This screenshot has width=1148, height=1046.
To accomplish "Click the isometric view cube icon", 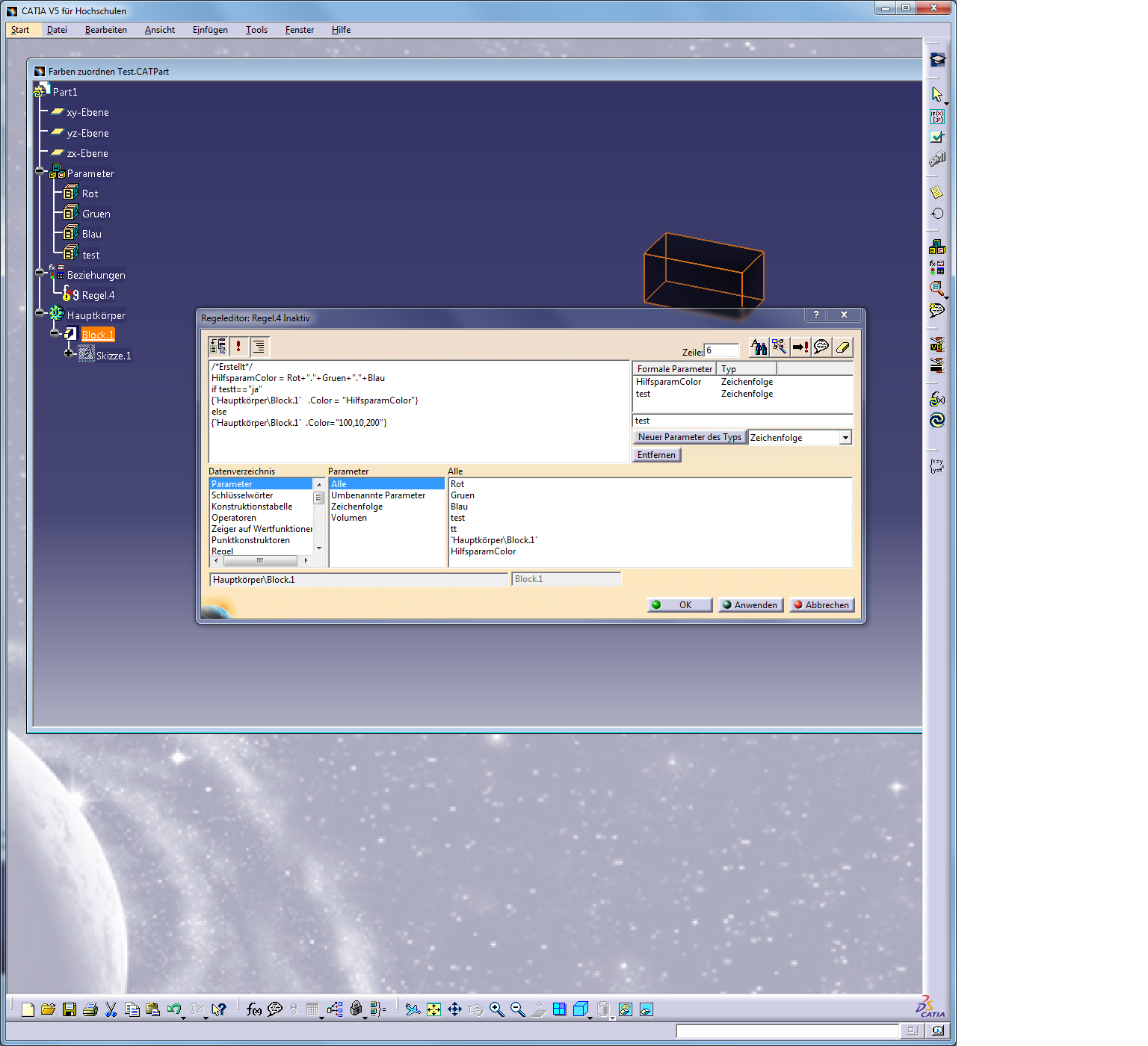I will (581, 1009).
